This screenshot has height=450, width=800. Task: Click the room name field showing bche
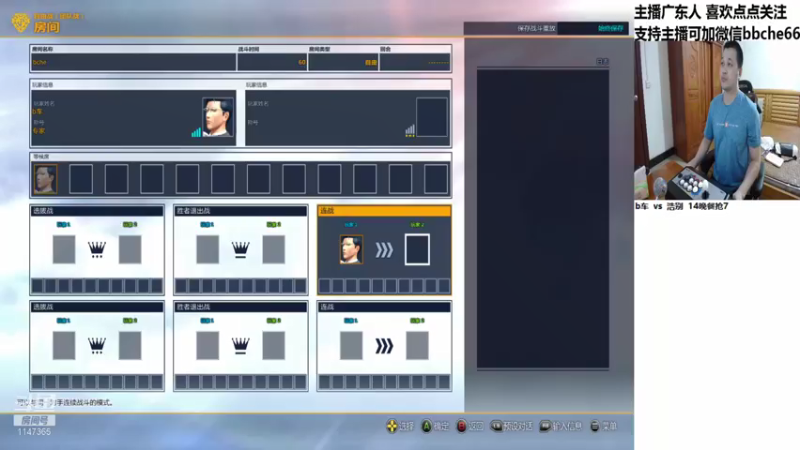pyautogui.click(x=133, y=62)
